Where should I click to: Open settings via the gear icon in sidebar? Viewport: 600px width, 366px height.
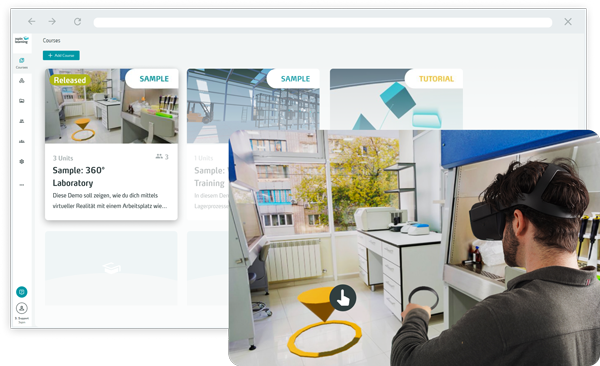(x=22, y=162)
